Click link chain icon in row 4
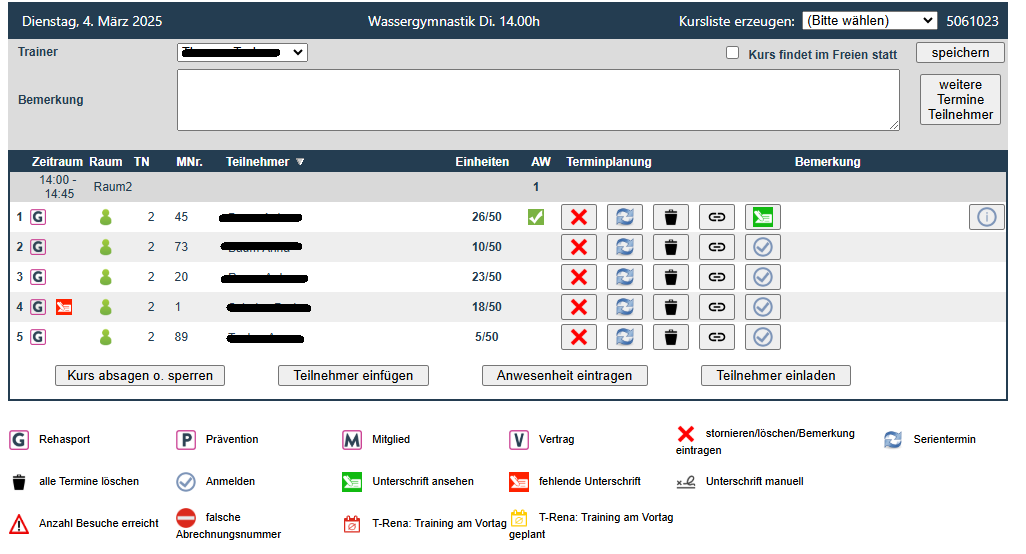Image resolution: width=1026 pixels, height=554 pixels. click(x=716, y=307)
